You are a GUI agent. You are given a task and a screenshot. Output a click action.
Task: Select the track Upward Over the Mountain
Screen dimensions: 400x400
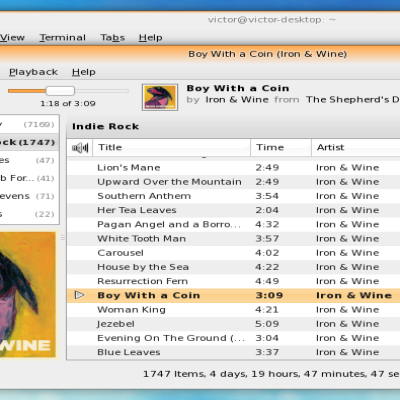pyautogui.click(x=233, y=182)
